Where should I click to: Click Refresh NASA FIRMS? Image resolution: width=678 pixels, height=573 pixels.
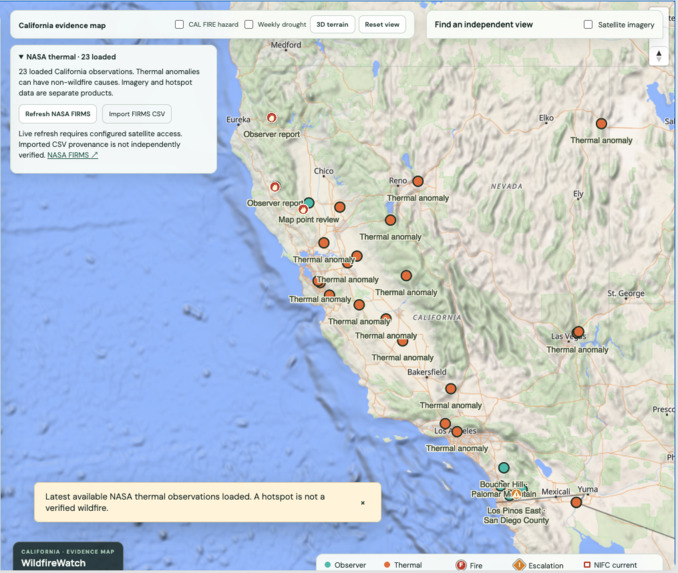pos(58,114)
